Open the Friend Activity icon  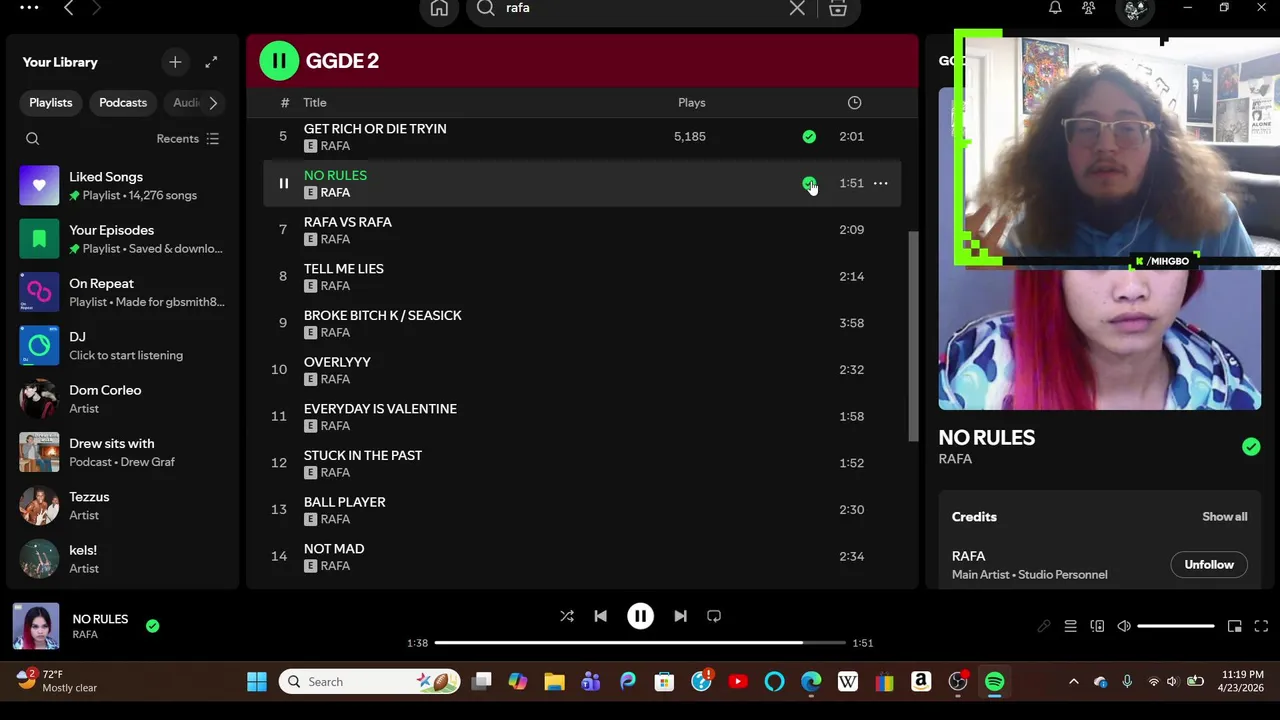coord(1089,8)
